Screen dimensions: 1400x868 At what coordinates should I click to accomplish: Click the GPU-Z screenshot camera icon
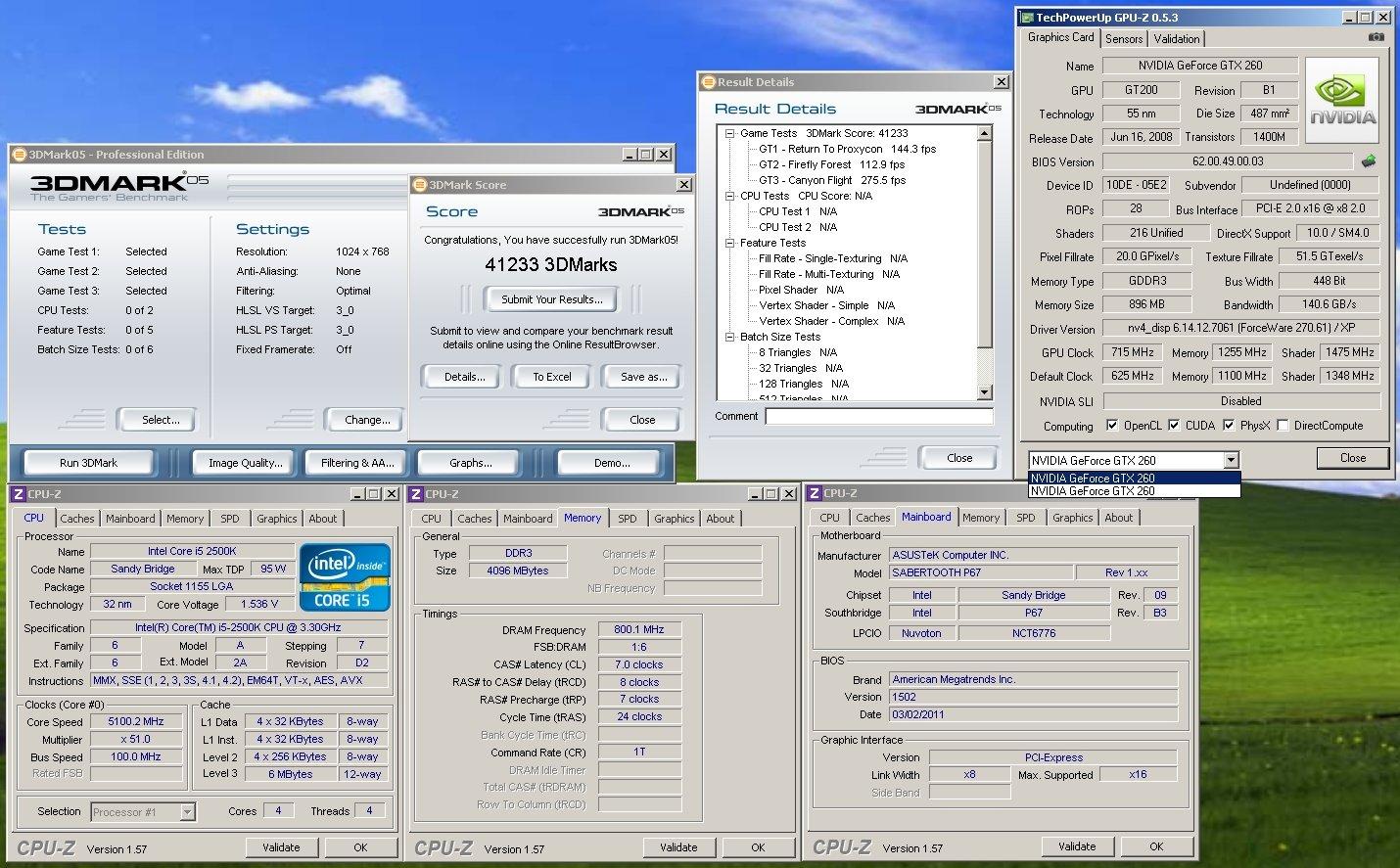pyautogui.click(x=1376, y=37)
